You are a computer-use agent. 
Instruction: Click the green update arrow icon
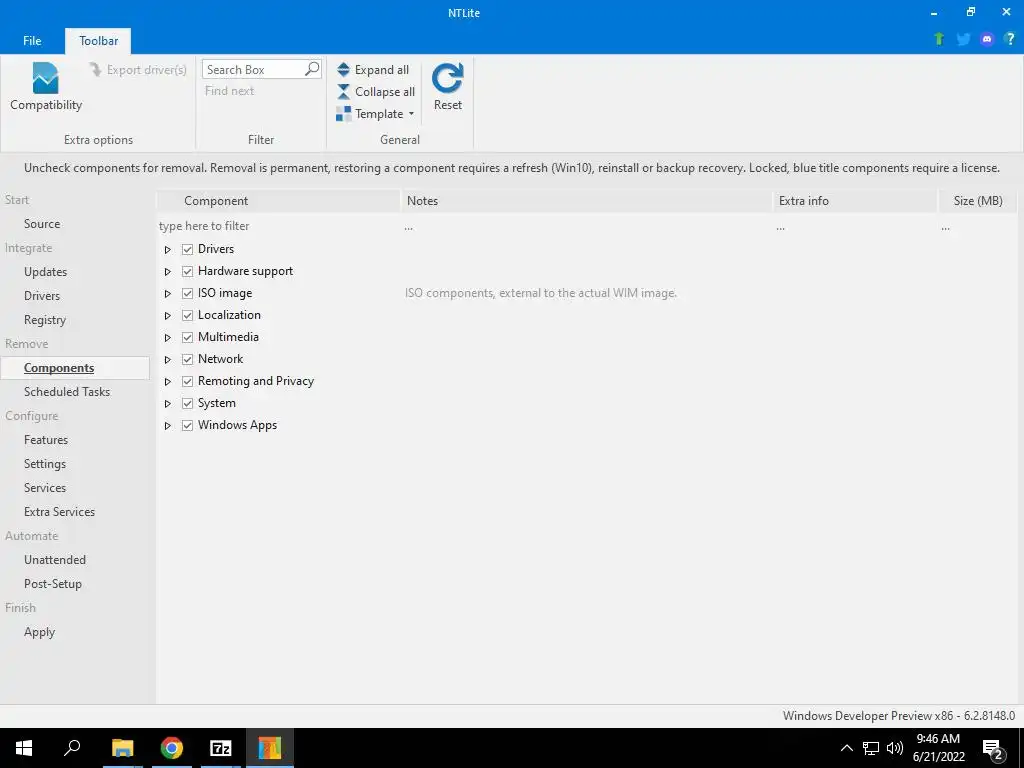coord(939,39)
